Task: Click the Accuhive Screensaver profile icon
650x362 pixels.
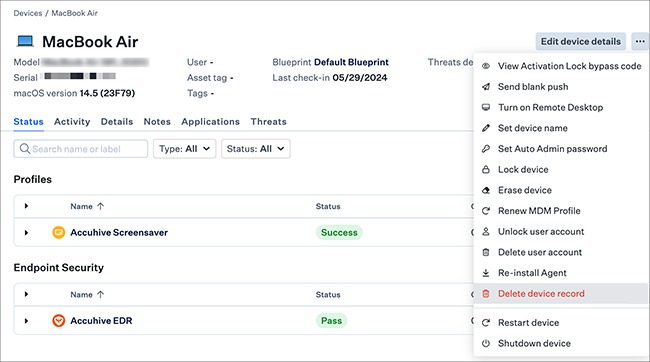Action: 58,232
